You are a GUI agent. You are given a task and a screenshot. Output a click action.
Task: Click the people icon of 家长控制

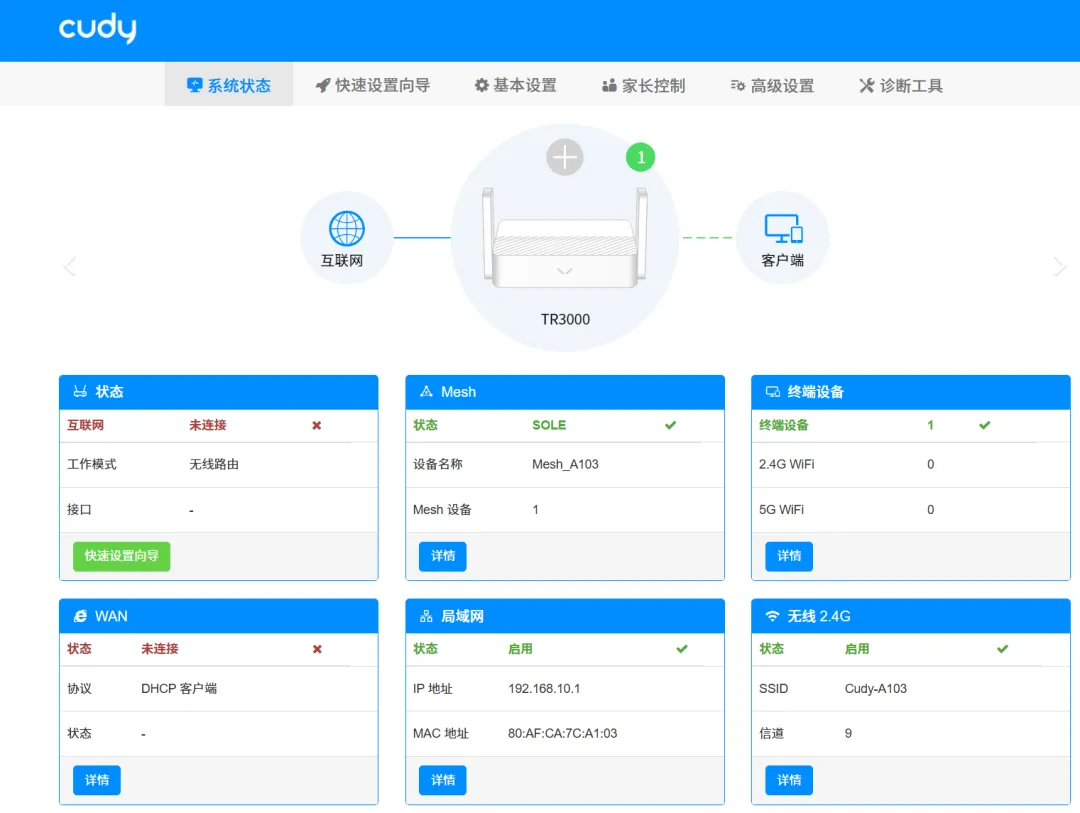tap(609, 85)
